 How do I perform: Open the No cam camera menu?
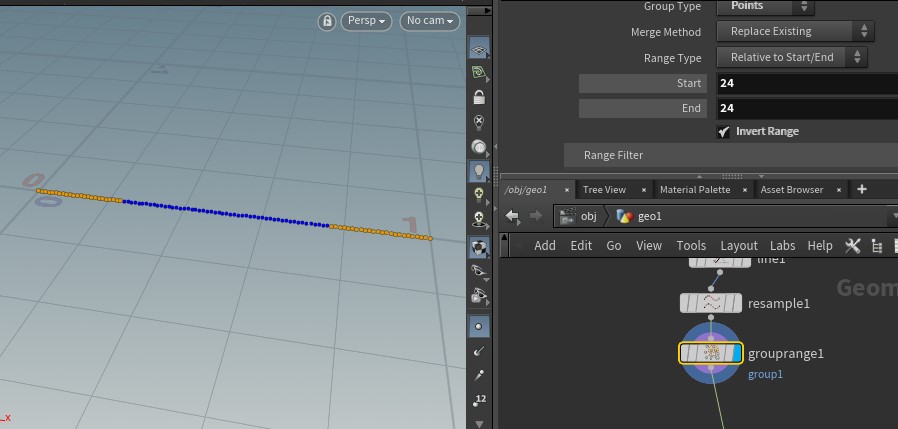point(430,21)
